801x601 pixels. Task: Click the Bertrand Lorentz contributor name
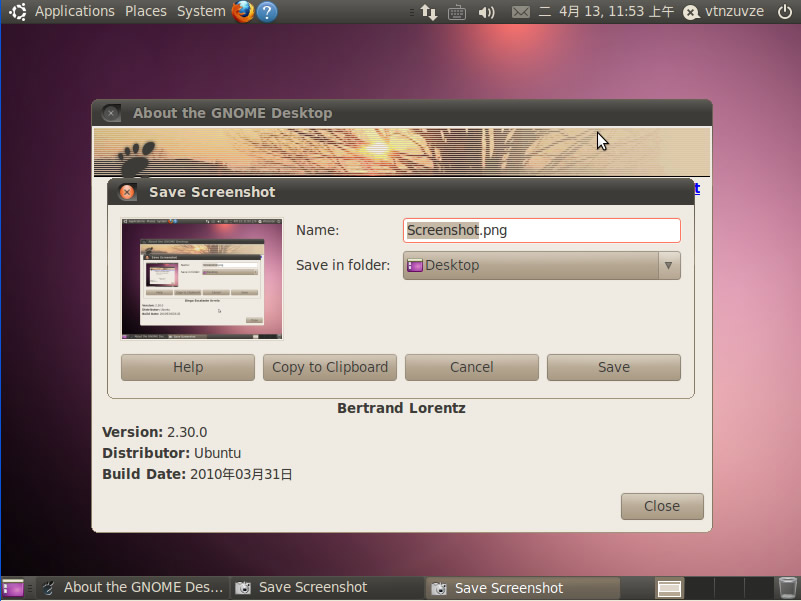[402, 408]
